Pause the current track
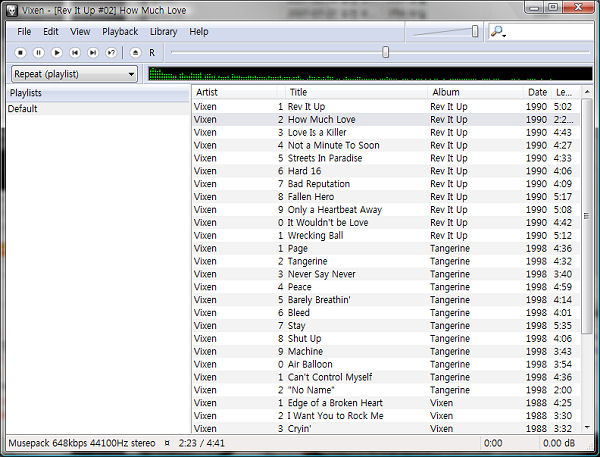 coord(38,52)
